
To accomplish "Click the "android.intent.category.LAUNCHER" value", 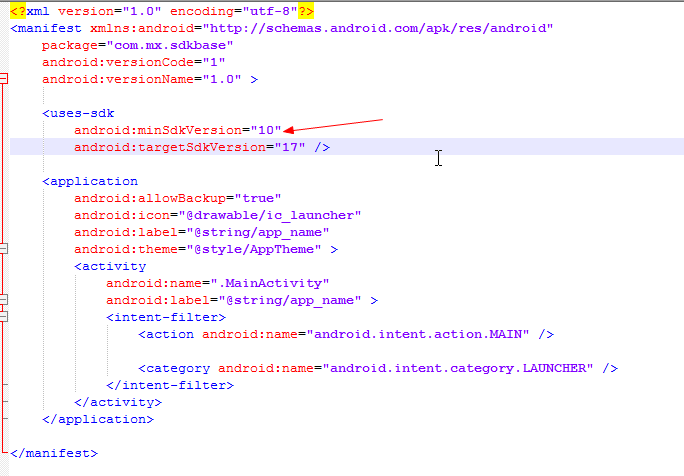I will tap(458, 369).
